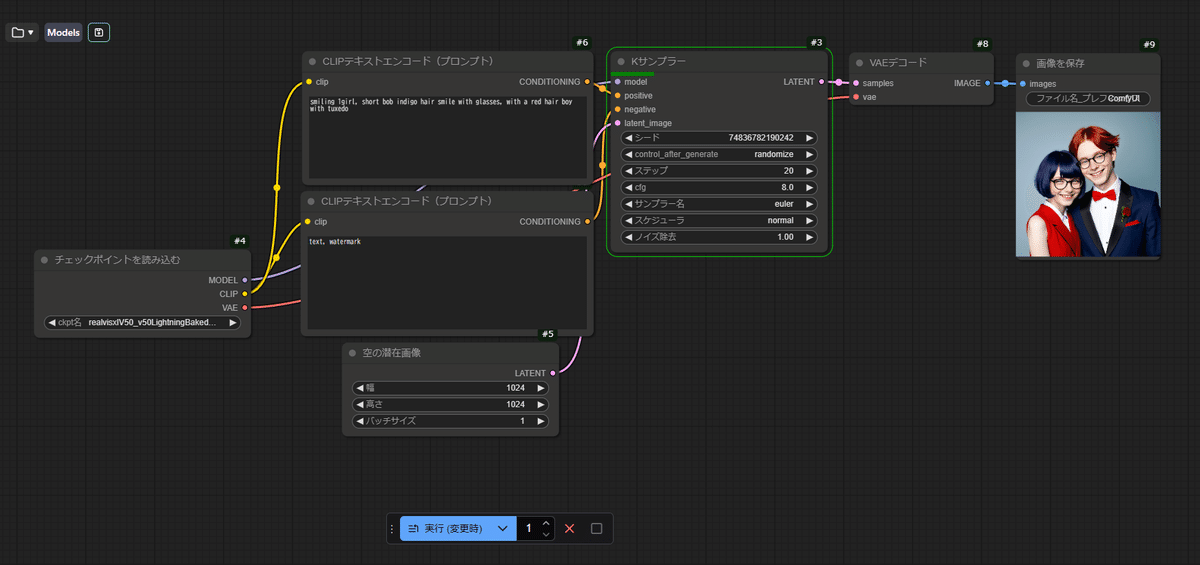Click the IMAGE output socket on VAEデコード

pyautogui.click(x=988, y=83)
